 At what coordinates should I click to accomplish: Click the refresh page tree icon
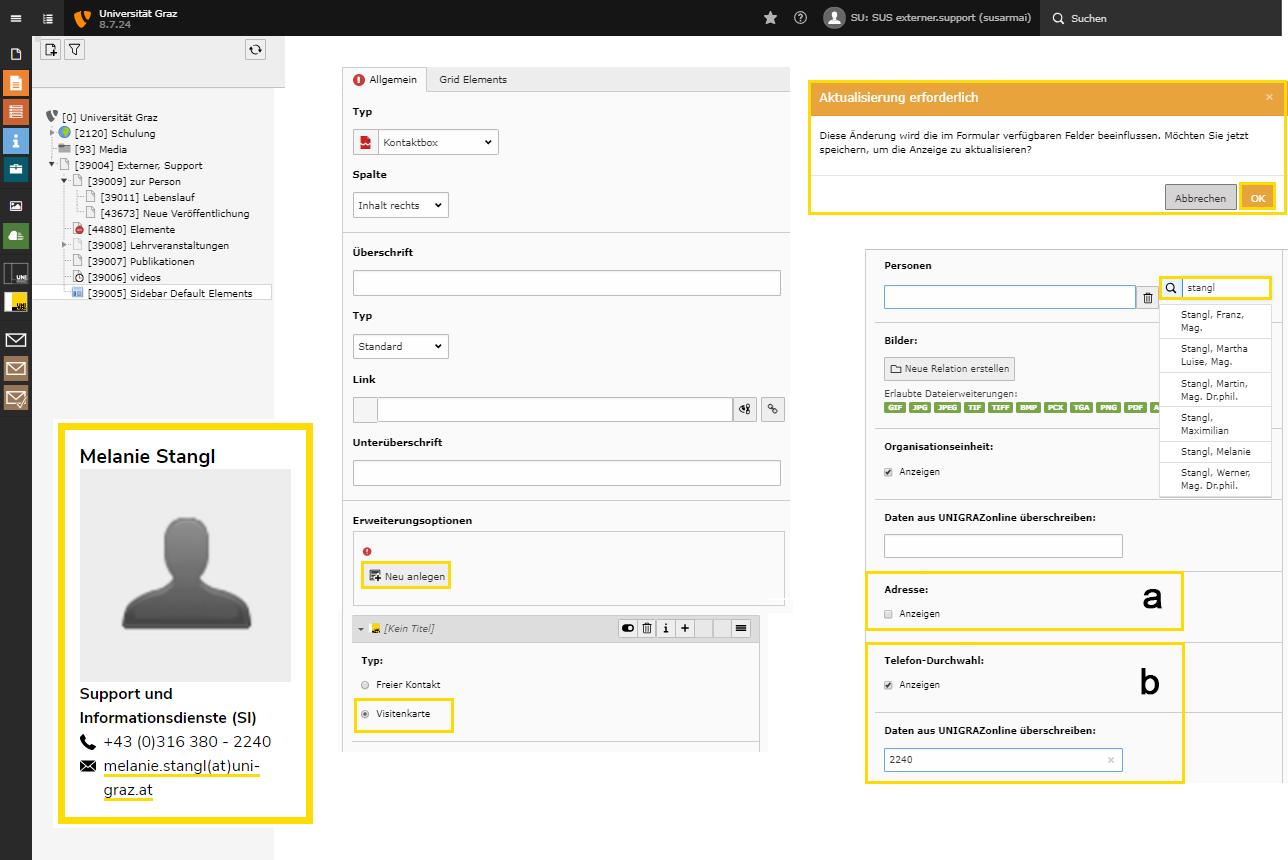255,50
